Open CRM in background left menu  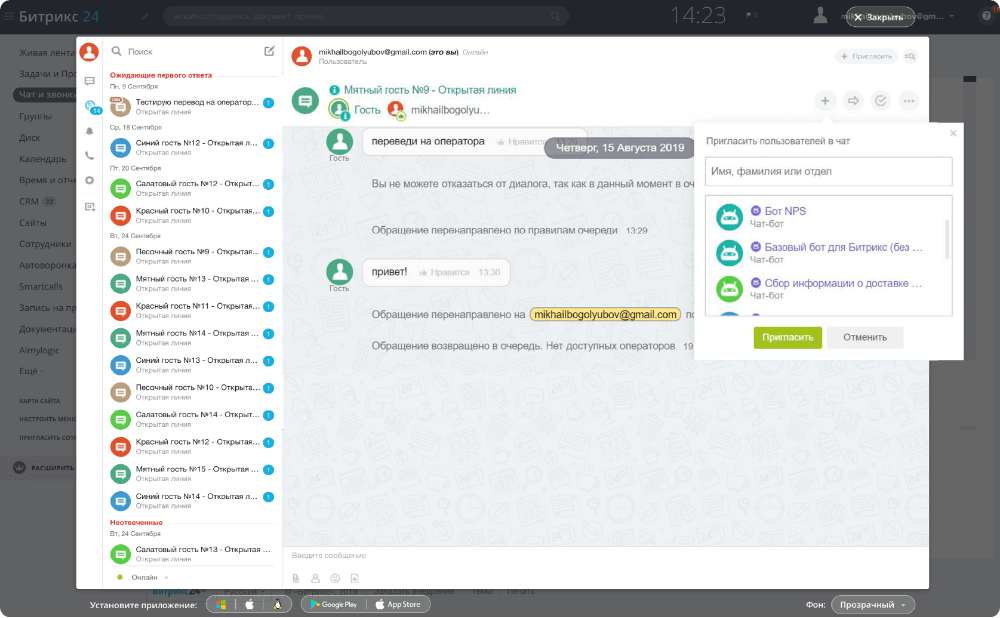coord(29,202)
